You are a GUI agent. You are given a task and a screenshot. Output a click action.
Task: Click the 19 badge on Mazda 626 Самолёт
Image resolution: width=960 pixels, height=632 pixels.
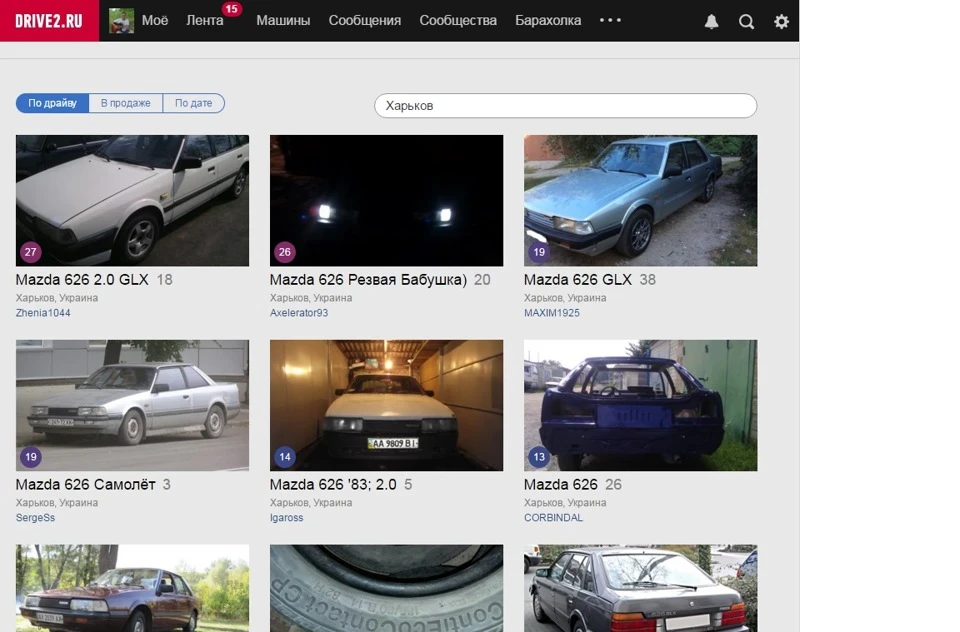tap(31, 456)
